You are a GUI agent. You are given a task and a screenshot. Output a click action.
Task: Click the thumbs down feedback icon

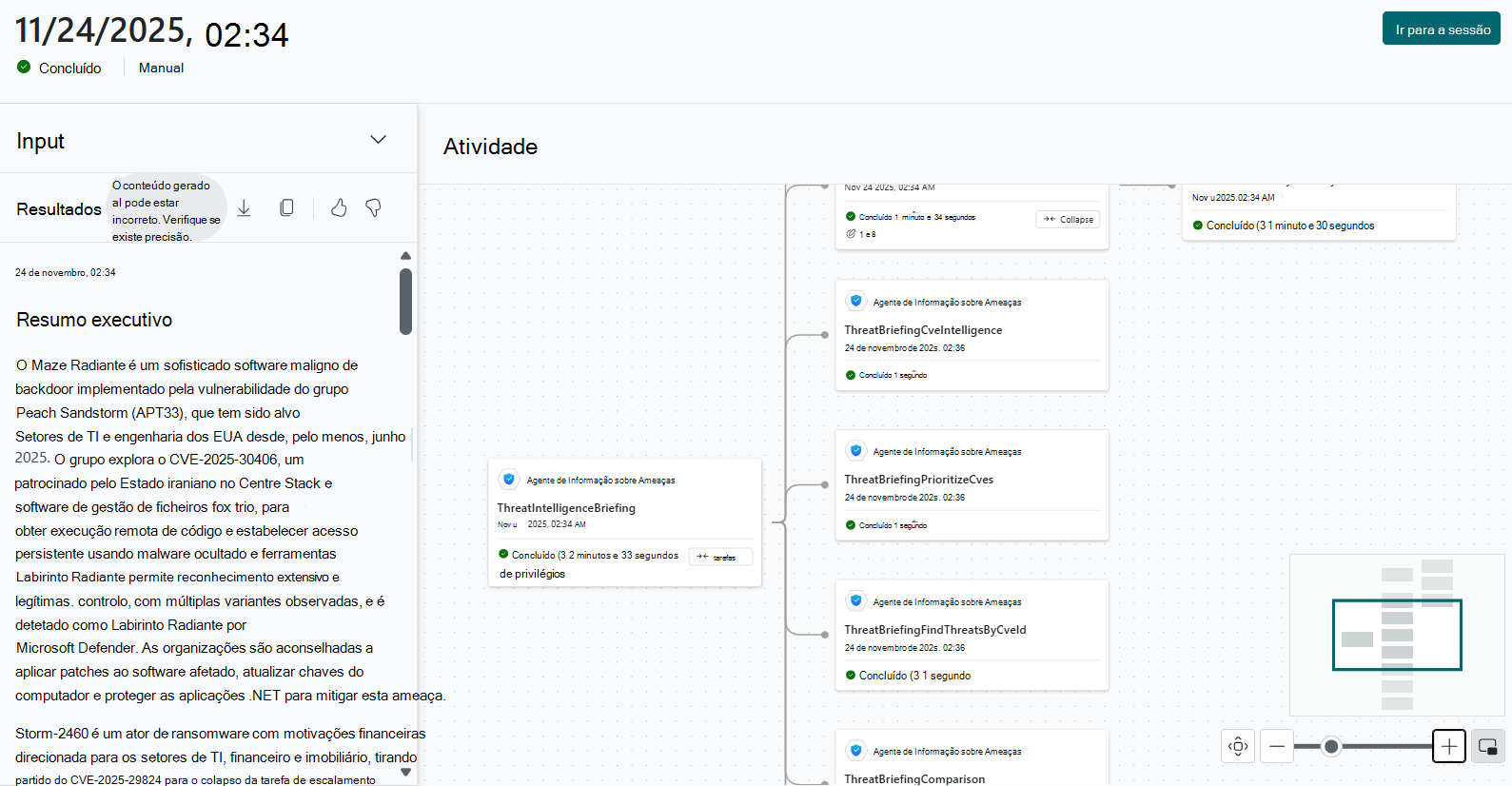374,207
